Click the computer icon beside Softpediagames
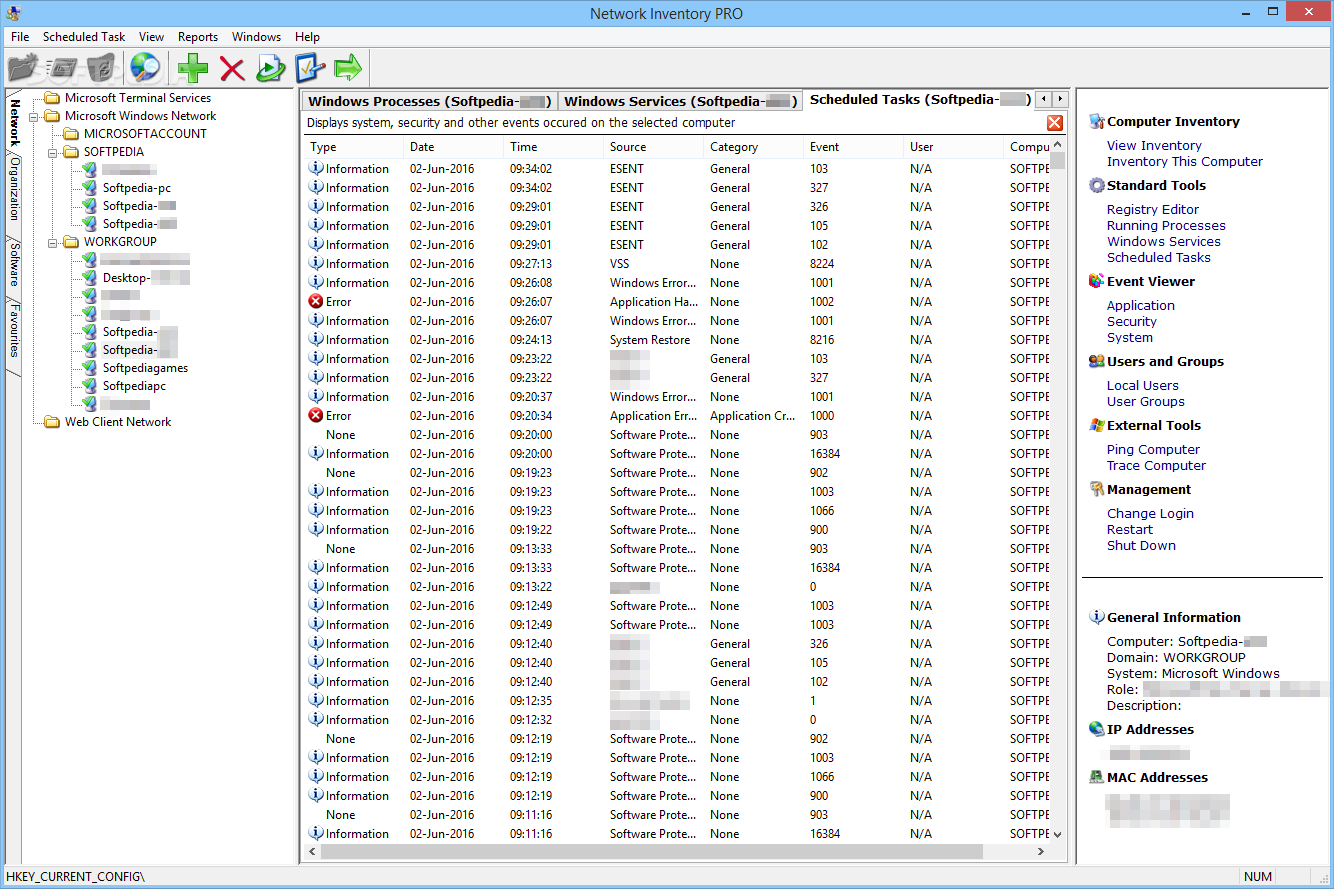Image resolution: width=1334 pixels, height=889 pixels. coord(89,368)
